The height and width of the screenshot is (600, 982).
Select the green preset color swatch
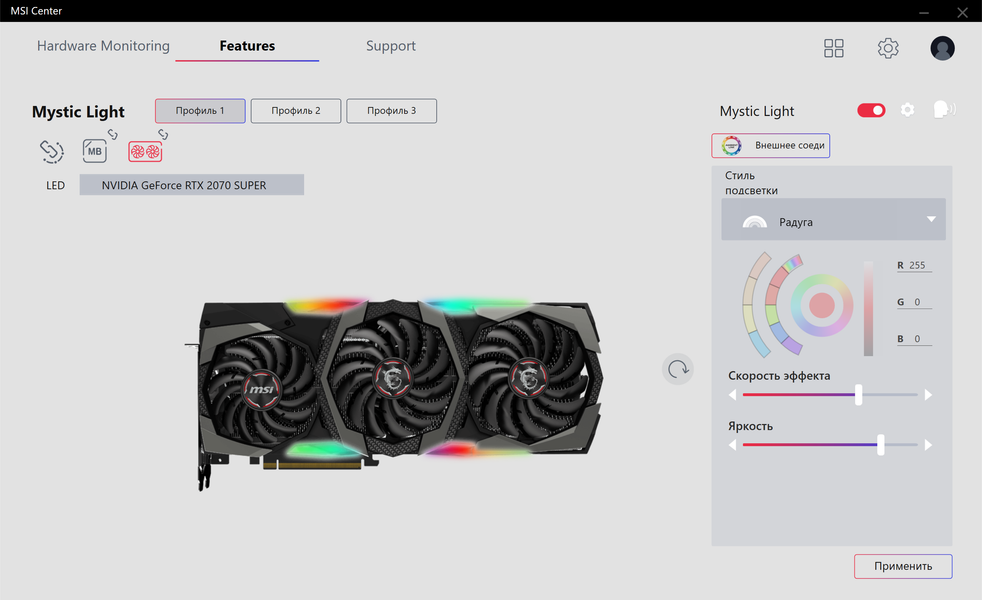pos(772,314)
